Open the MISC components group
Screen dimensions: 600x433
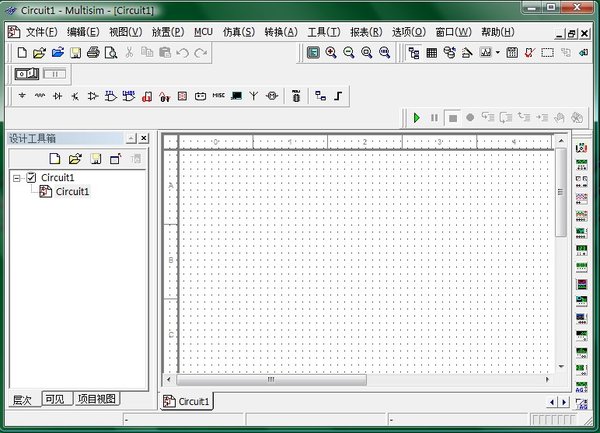click(x=218, y=96)
